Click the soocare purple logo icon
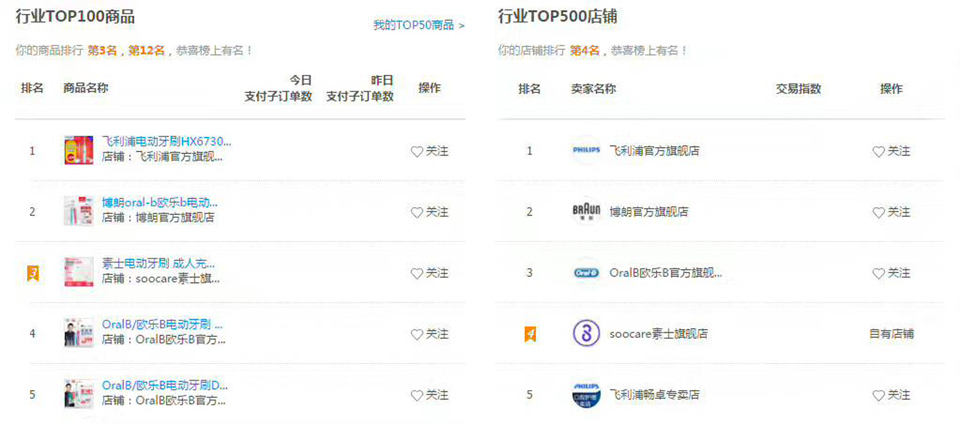 click(x=587, y=334)
